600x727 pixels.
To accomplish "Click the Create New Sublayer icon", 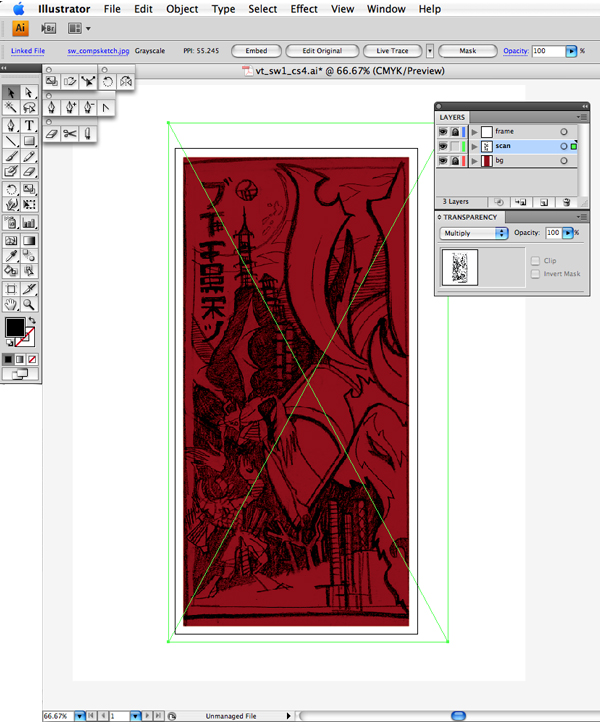I will pos(521,202).
